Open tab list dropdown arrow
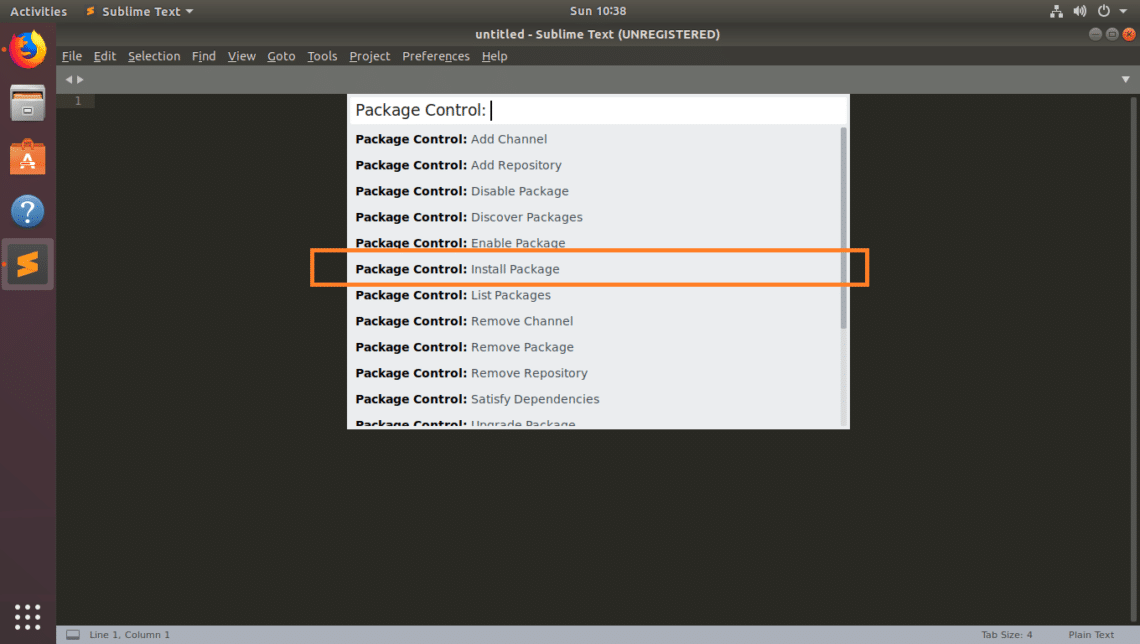This screenshot has height=644, width=1140. coord(1125,79)
